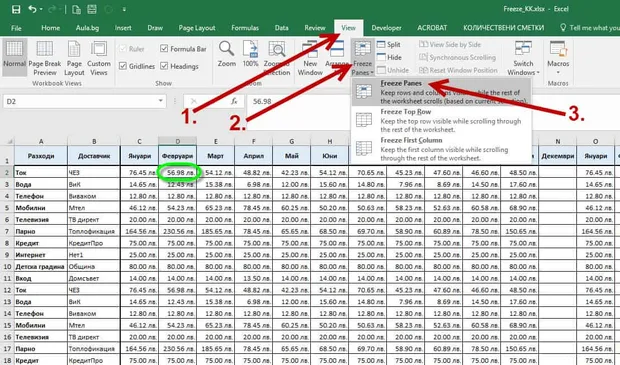Click cell Интернет in row 9
Screen dimensions: 620x365
[x=41, y=255]
